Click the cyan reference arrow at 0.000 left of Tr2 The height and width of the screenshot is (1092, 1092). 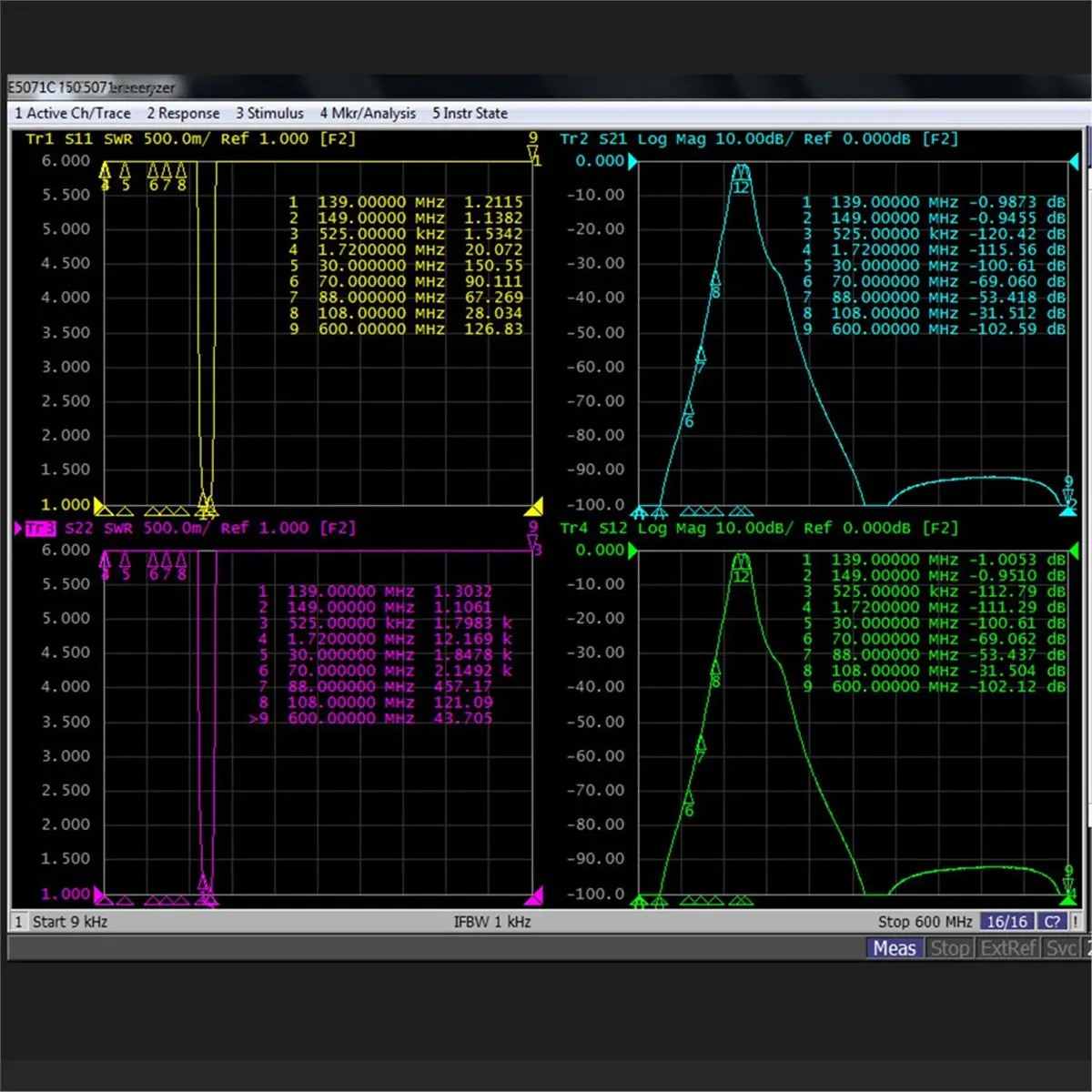click(x=632, y=161)
